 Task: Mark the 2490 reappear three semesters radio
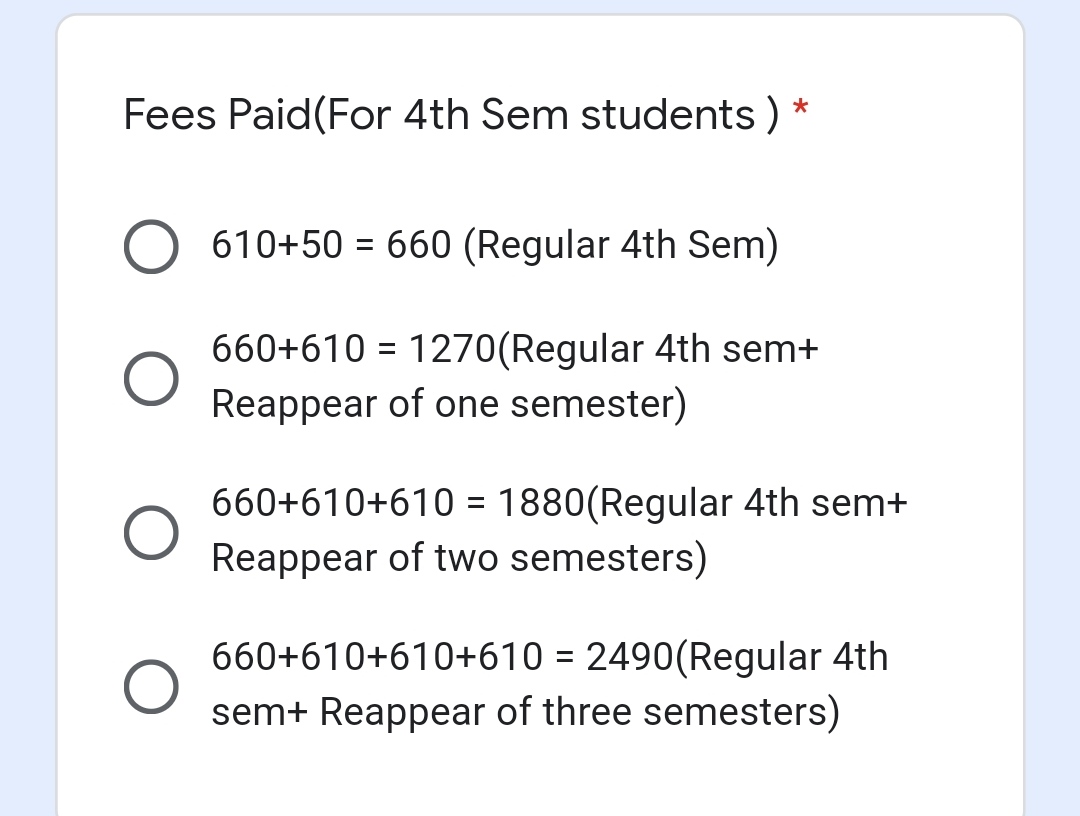pos(151,685)
